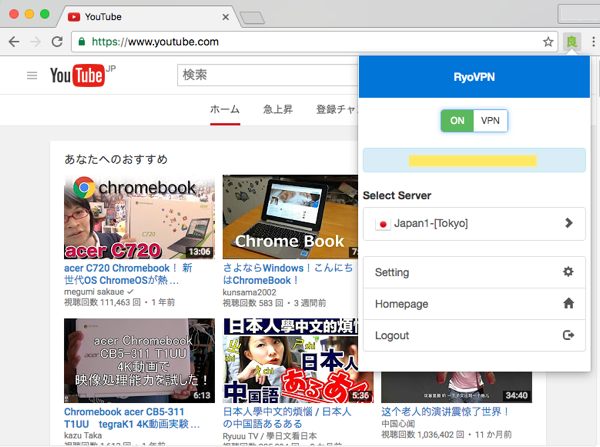Turn off the VPN with the ON switch

pyautogui.click(x=457, y=121)
